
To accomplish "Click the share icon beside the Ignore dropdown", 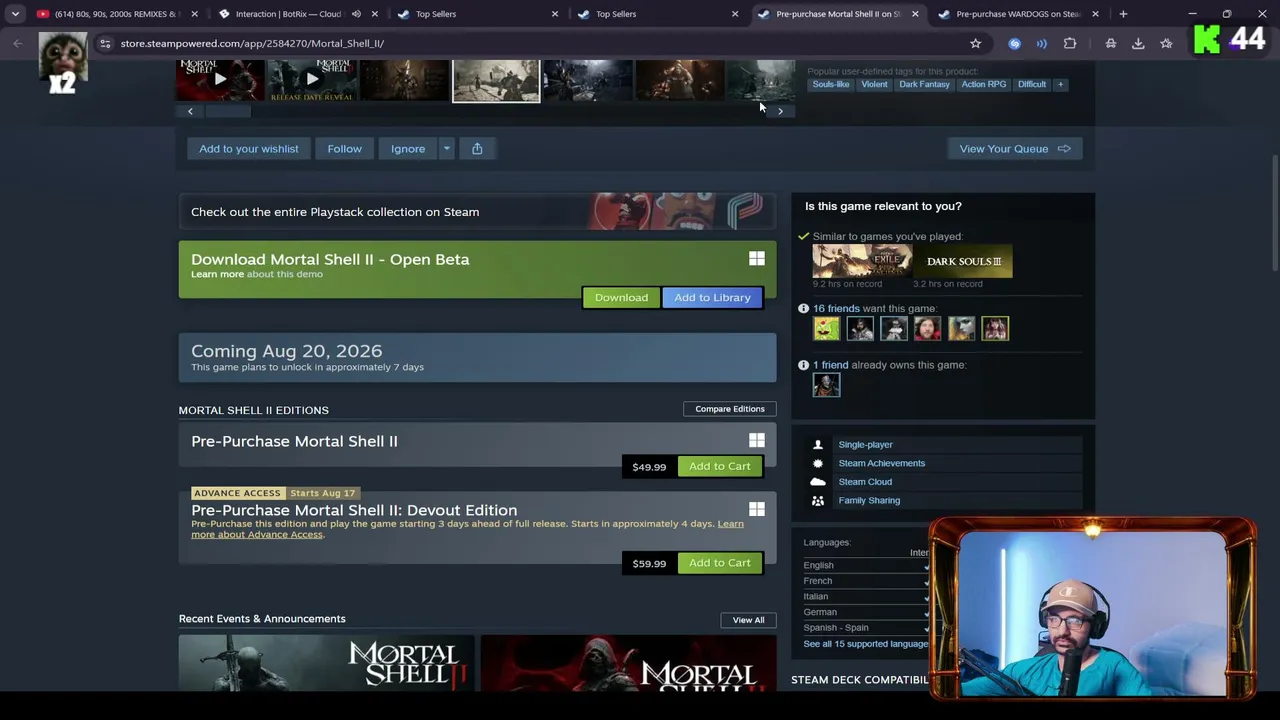I will 477,149.
